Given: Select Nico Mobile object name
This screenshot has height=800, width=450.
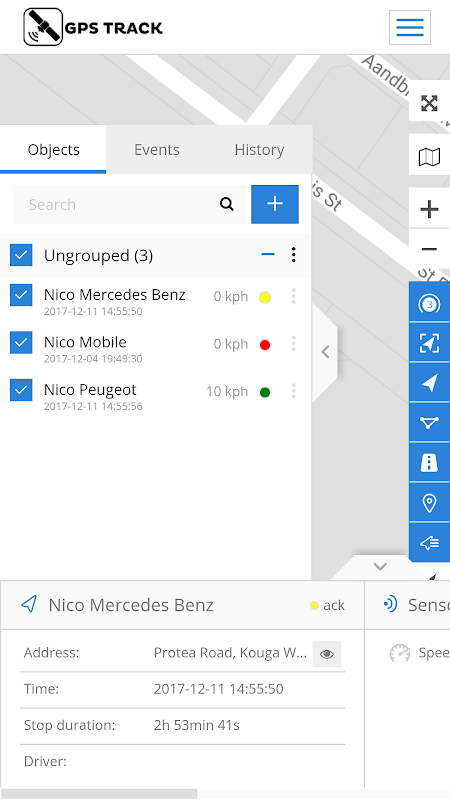Looking at the screenshot, I should point(85,342).
